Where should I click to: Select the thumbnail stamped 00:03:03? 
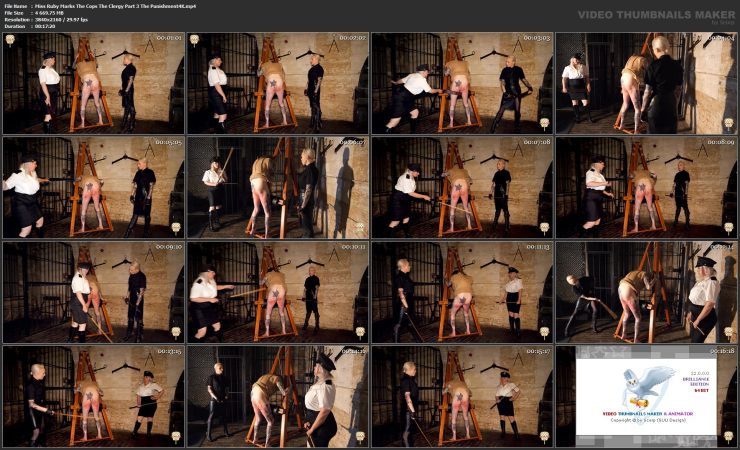click(x=462, y=83)
